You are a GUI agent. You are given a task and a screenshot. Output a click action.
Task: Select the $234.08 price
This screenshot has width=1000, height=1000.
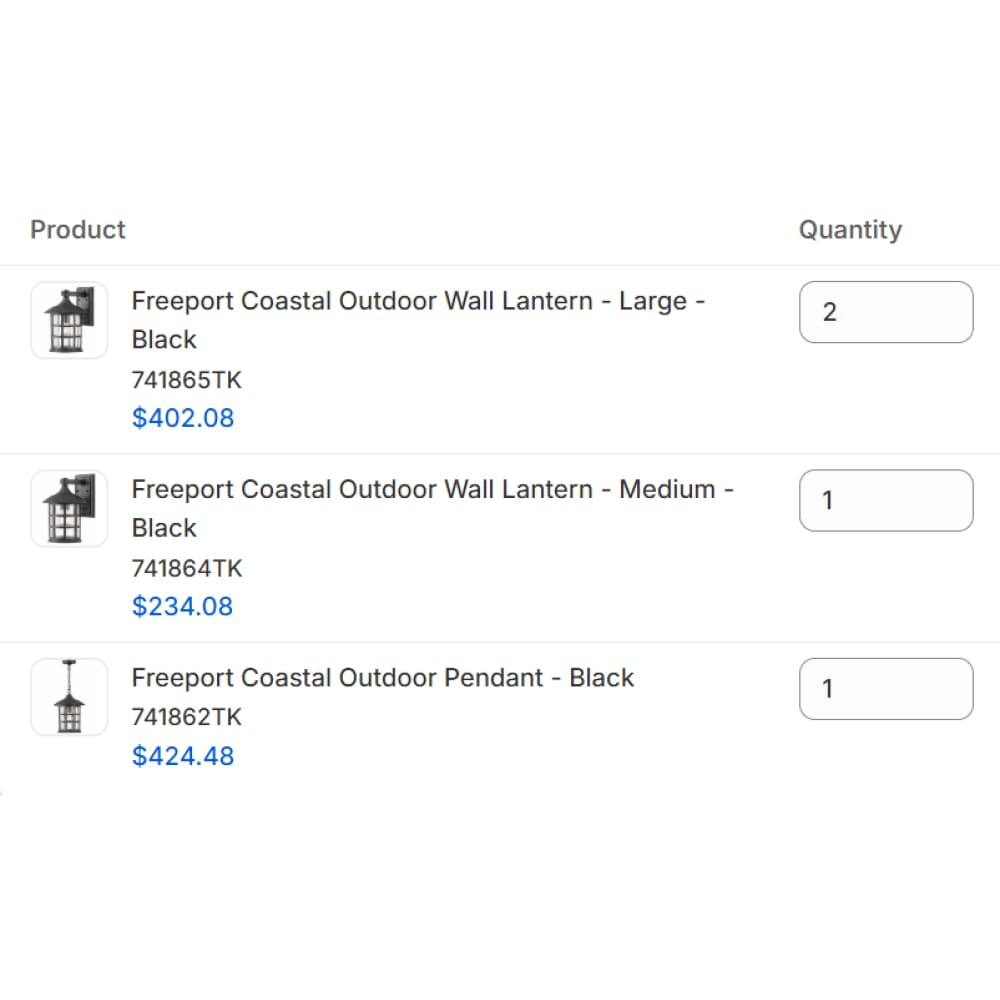182,606
